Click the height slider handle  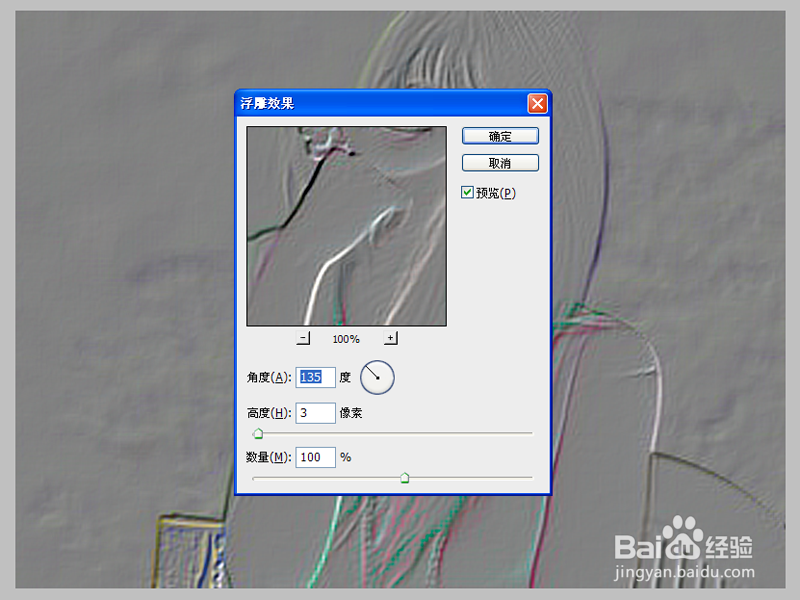point(258,434)
